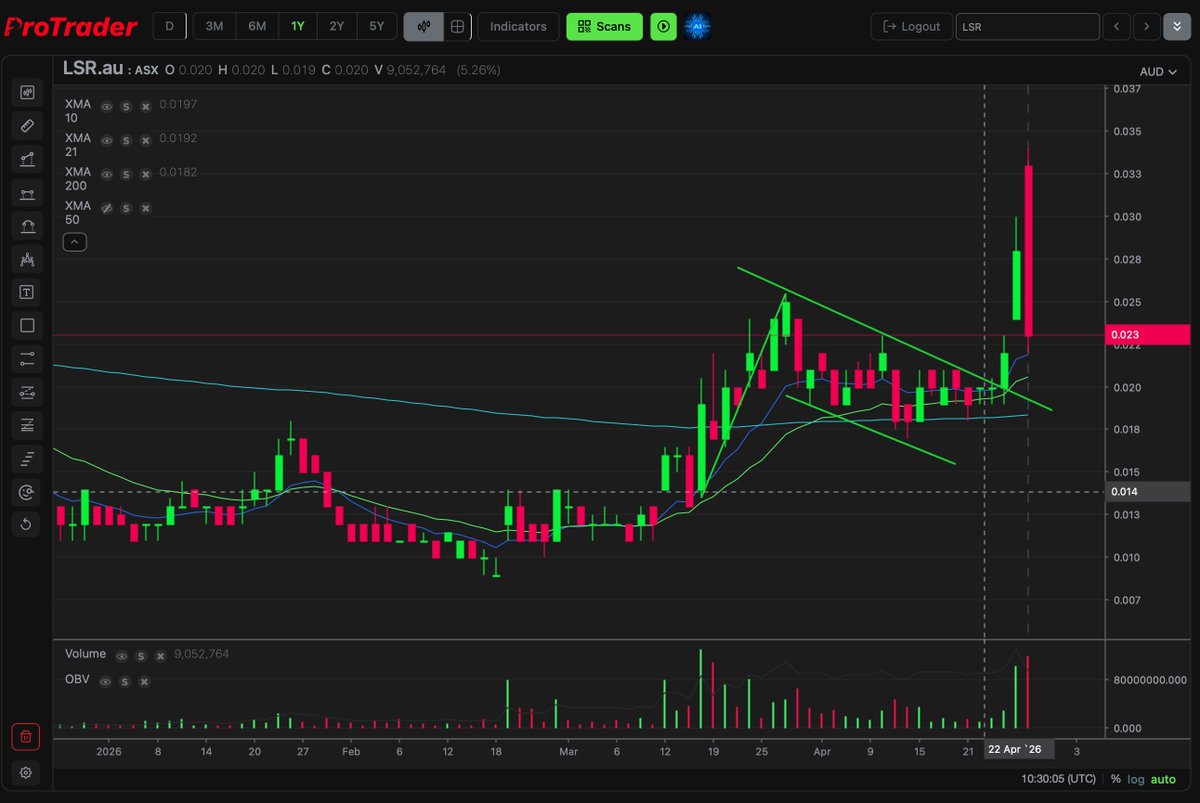The height and width of the screenshot is (803, 1200).
Task: Select the Text annotation tool
Action: [x=27, y=292]
